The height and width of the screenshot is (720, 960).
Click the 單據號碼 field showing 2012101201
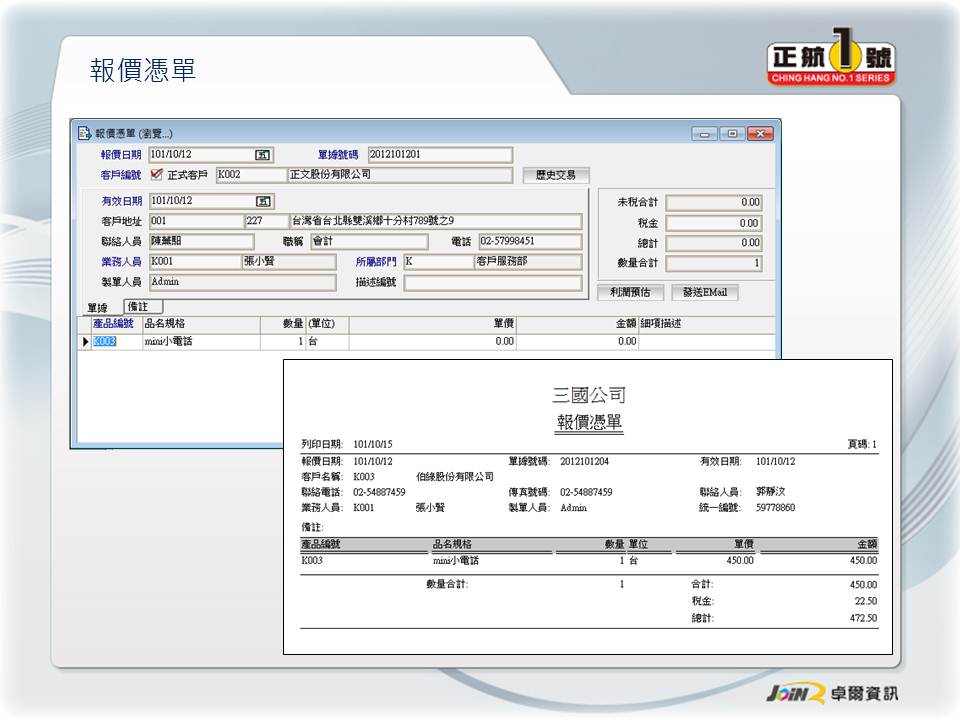click(x=439, y=155)
